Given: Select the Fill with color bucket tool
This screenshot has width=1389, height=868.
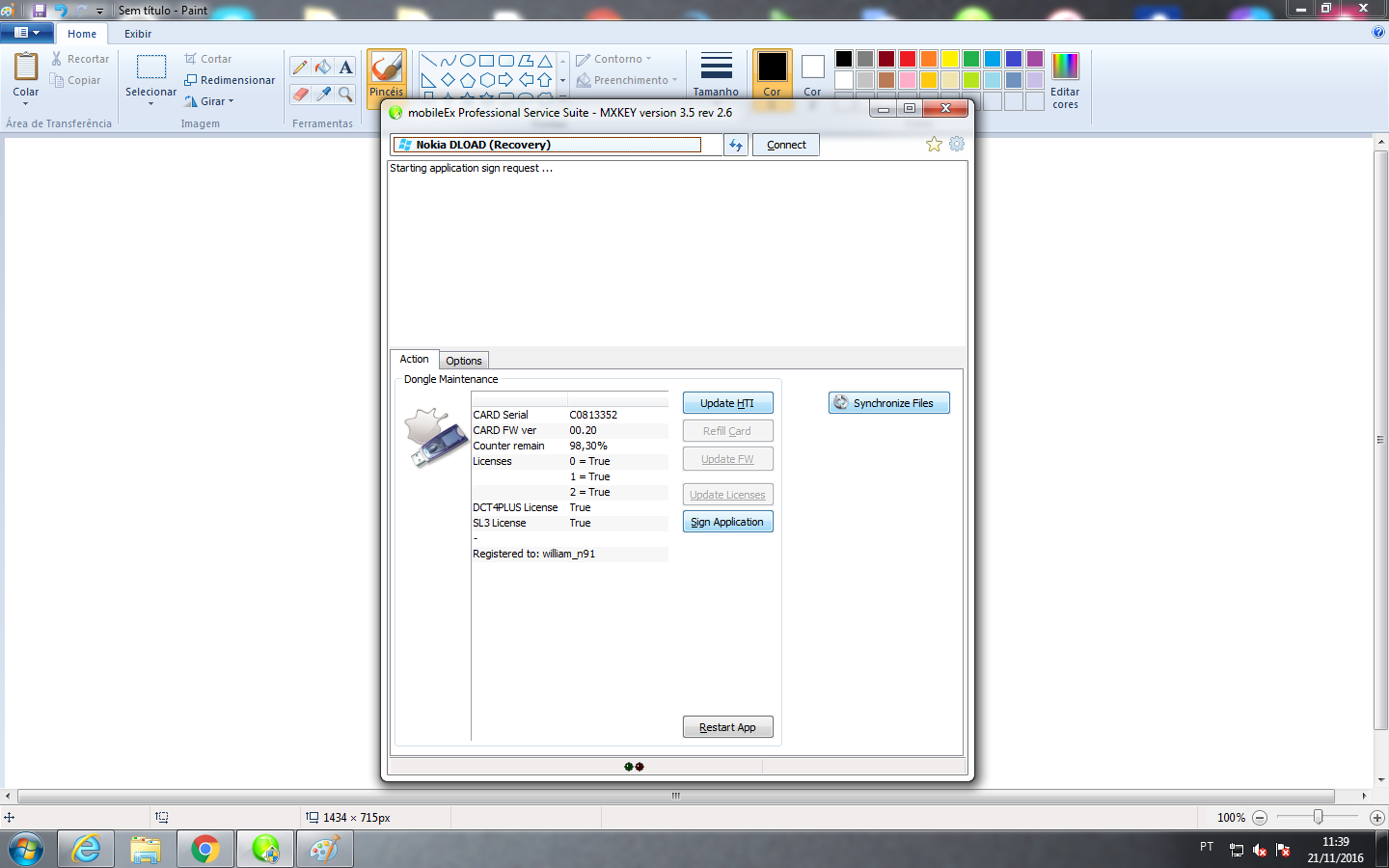Looking at the screenshot, I should (x=323, y=67).
